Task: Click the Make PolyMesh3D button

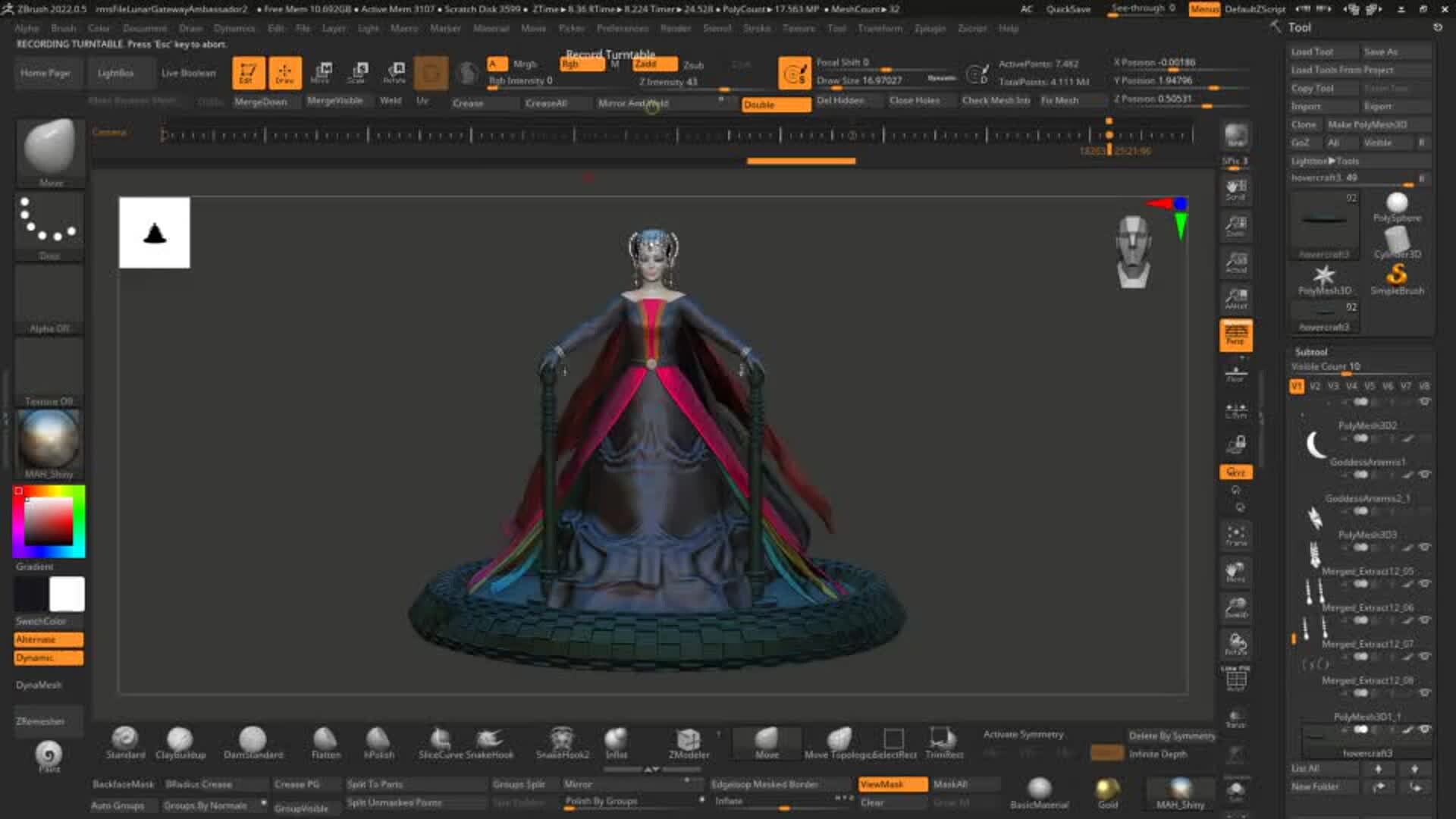Action: point(1367,124)
